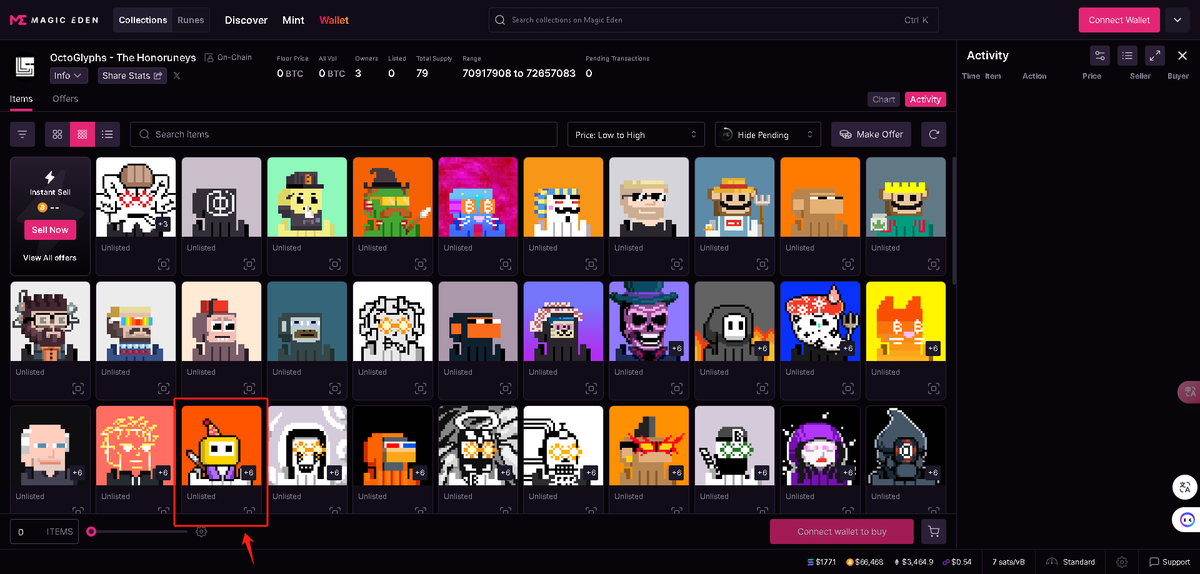1200x574 pixels.
Task: Click the SOL price indicator $1771
Action: [821, 562]
